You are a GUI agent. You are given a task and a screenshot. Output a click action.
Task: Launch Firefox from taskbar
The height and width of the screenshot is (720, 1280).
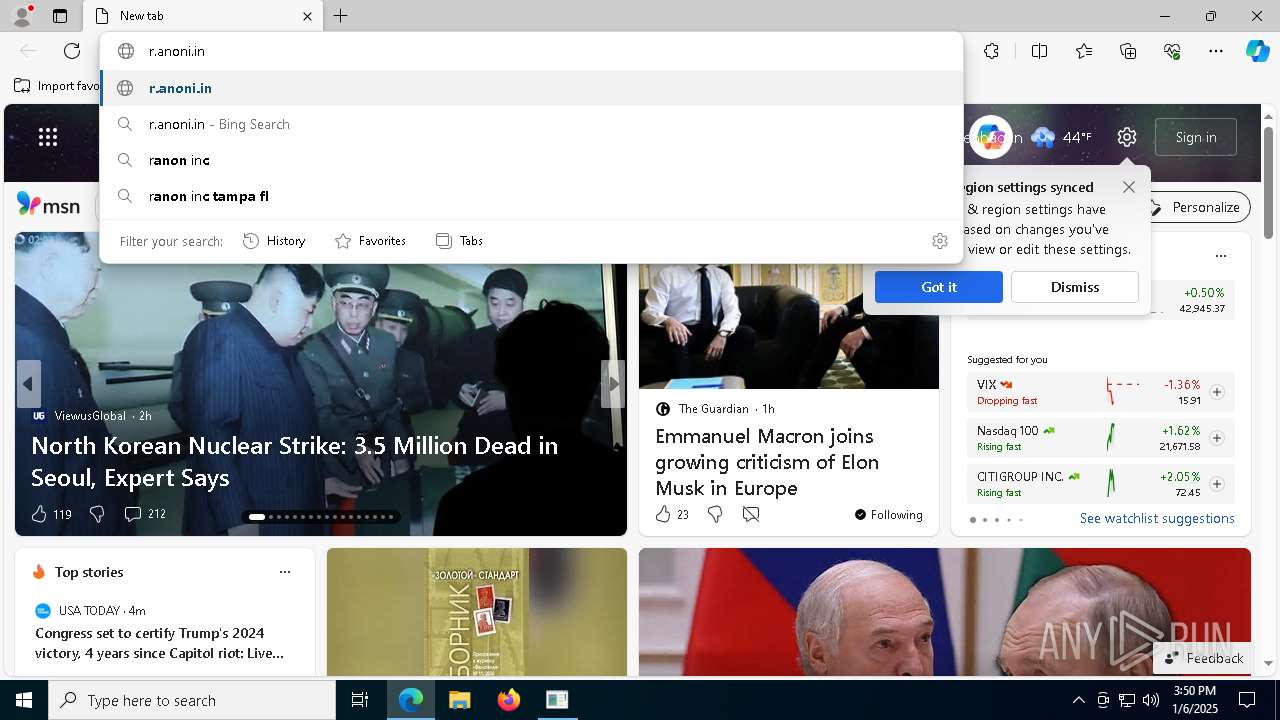click(509, 700)
